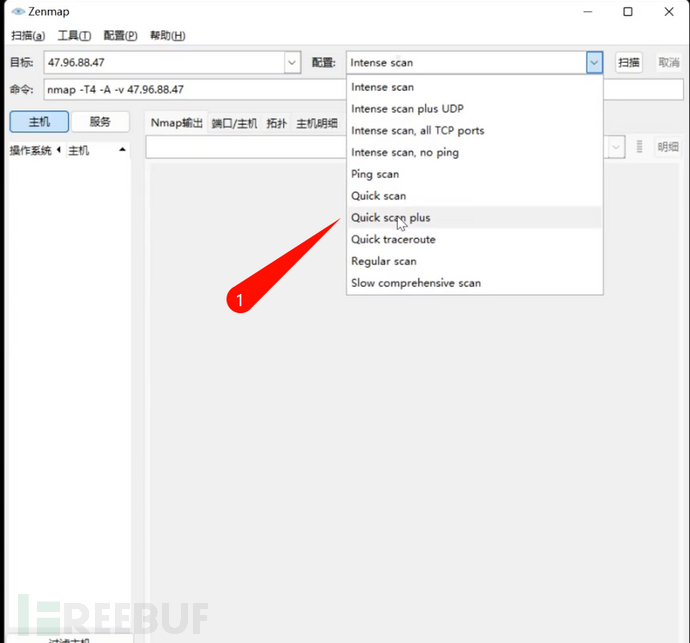The height and width of the screenshot is (643, 690).
Task: Switch to the 端口/主机 tab
Action: pyautogui.click(x=234, y=124)
